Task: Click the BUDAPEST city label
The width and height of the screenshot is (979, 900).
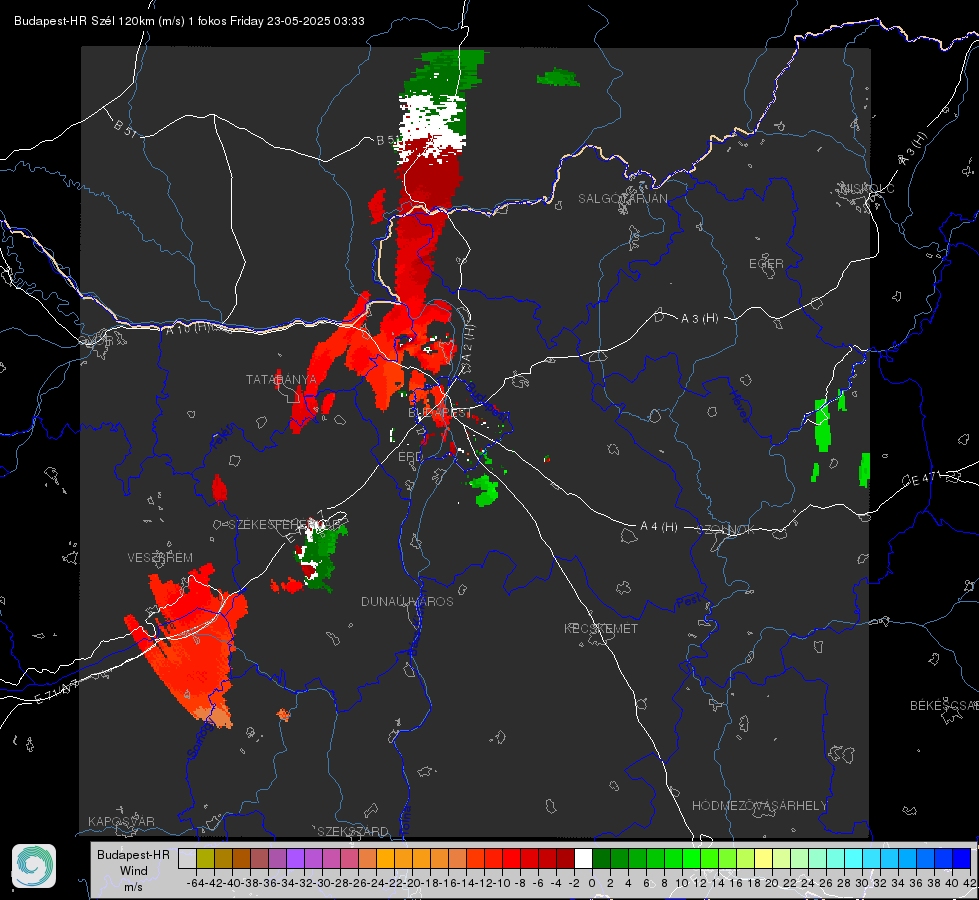Action: [x=440, y=413]
